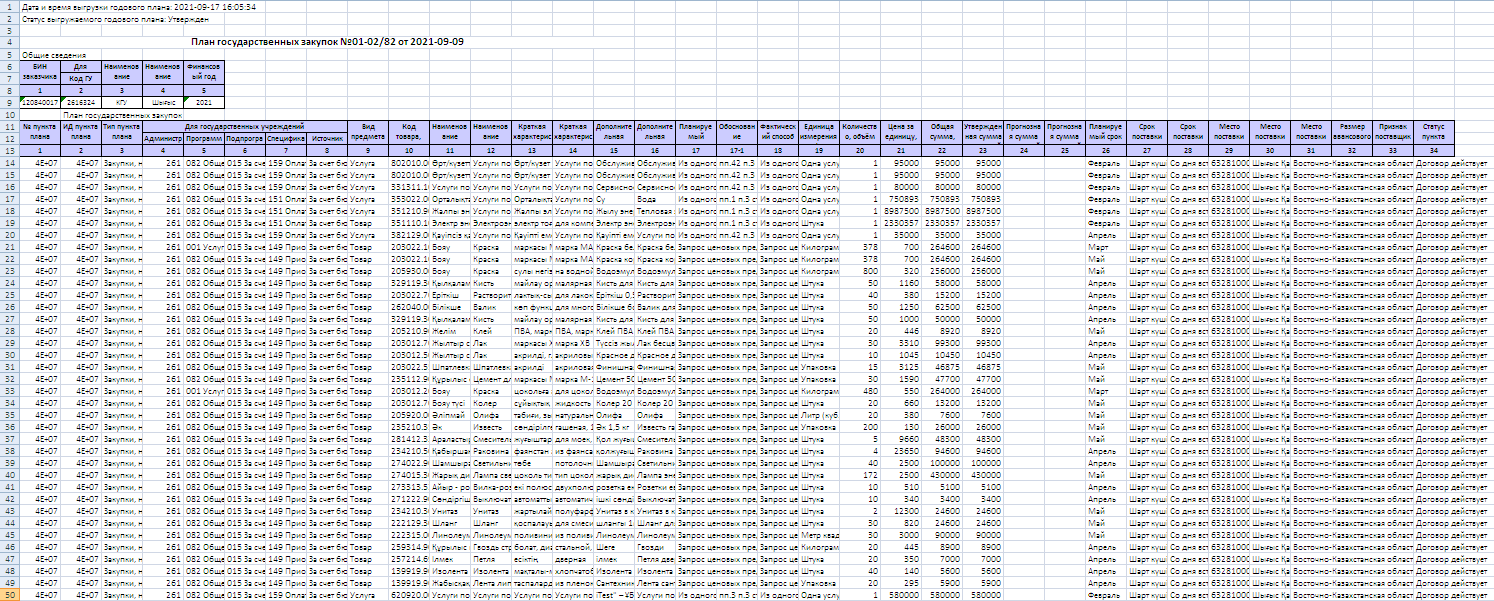Select the cell with value 2616324
The height and width of the screenshot is (601, 1494).
81,102
